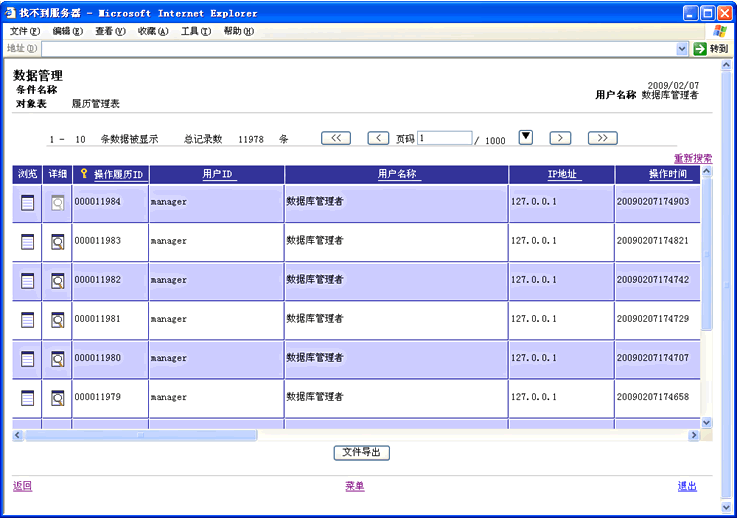This screenshot has width=738, height=524.
Task: Click the 重新搜索 link
Action: click(692, 158)
